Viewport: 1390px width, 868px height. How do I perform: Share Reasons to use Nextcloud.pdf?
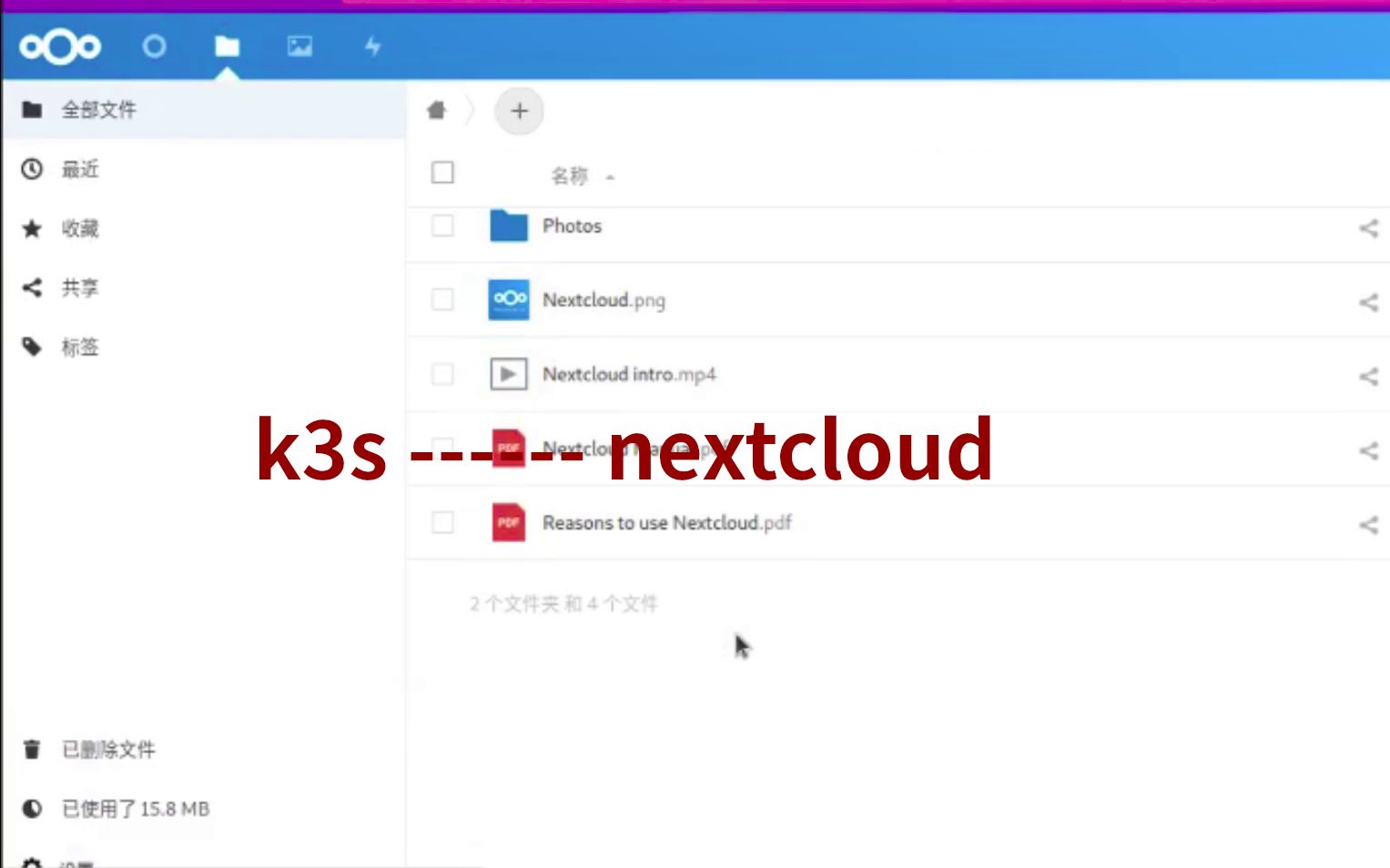1368,525
